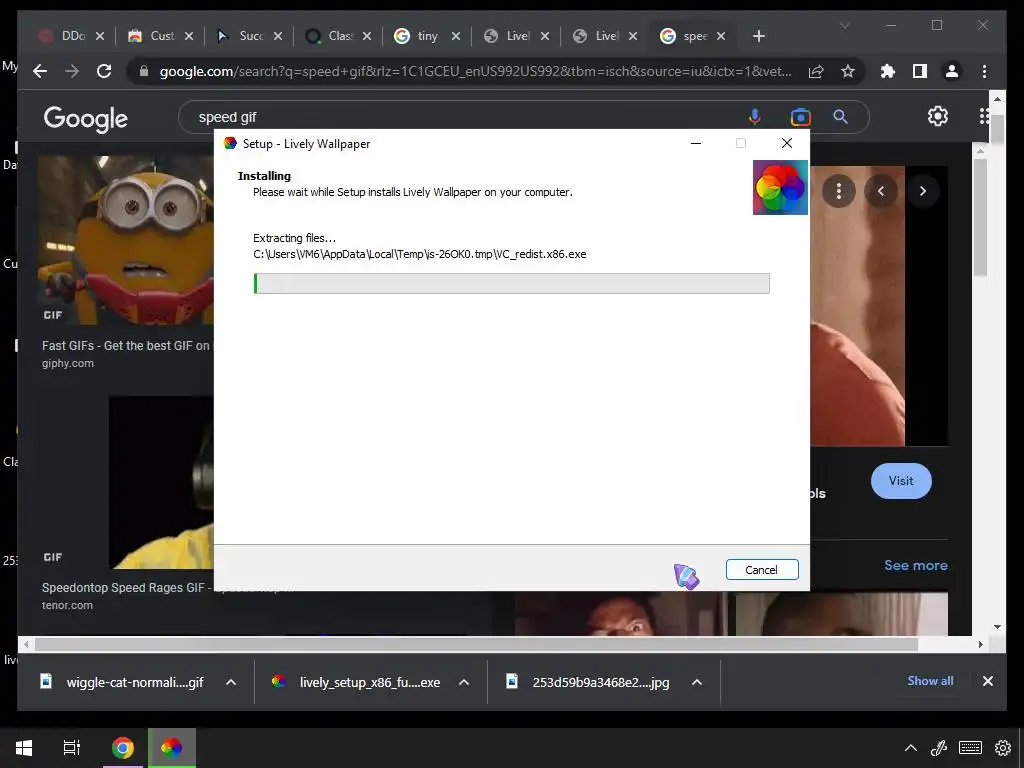
Task: Search by voice microphone icon
Action: 754,117
